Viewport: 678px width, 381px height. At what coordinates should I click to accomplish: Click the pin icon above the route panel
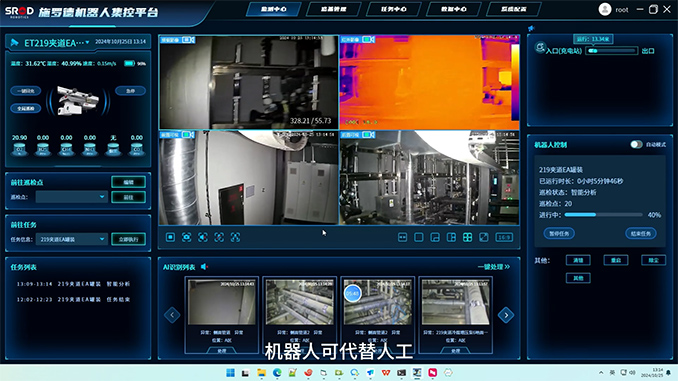point(531,28)
